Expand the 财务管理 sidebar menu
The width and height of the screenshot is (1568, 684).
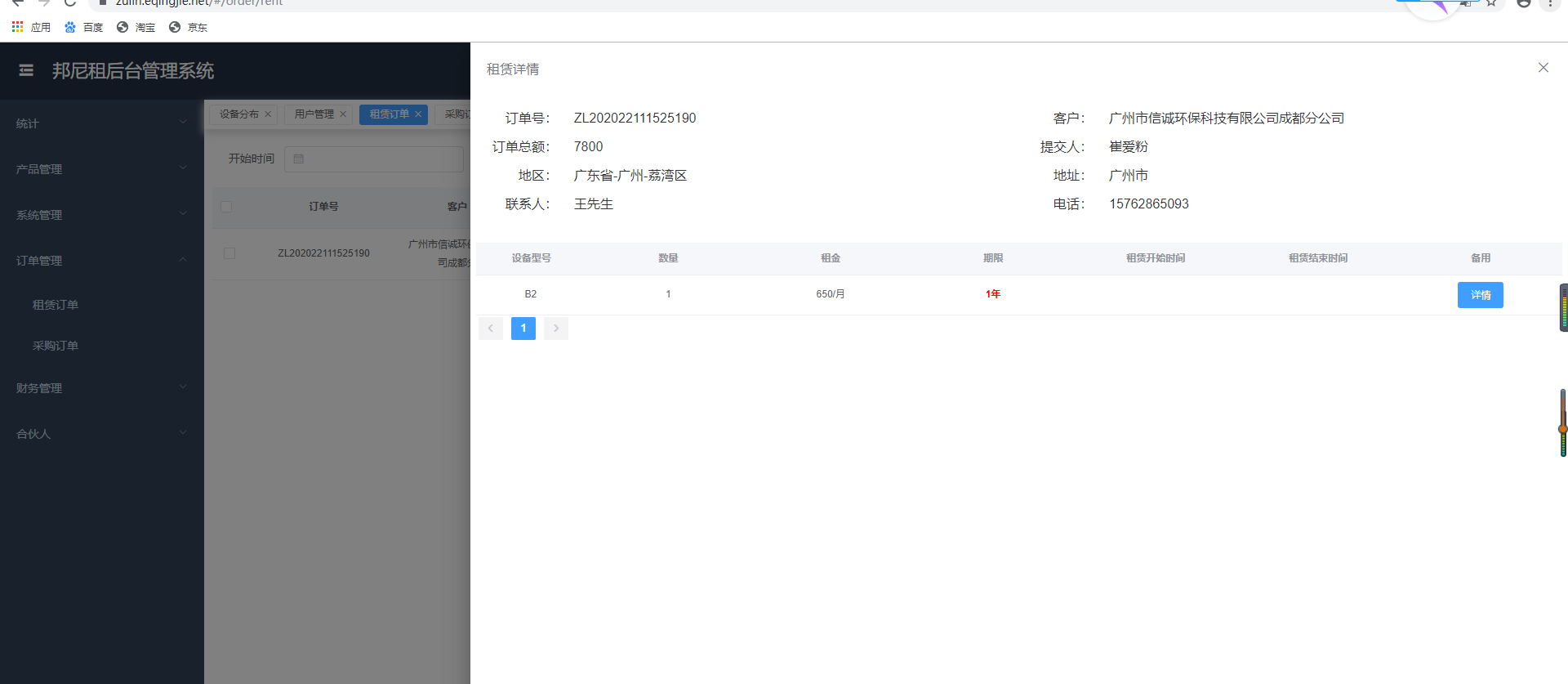click(x=102, y=388)
